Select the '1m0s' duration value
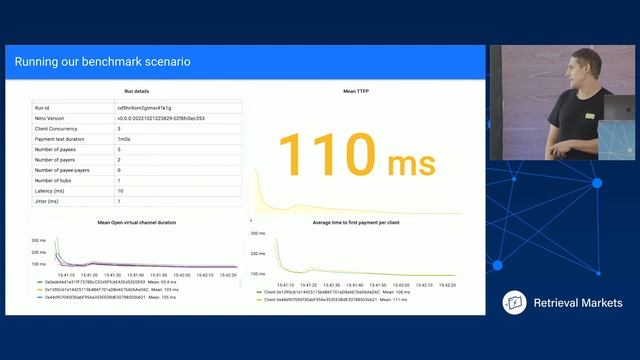Viewport: 640px width, 360px height. coord(178,139)
